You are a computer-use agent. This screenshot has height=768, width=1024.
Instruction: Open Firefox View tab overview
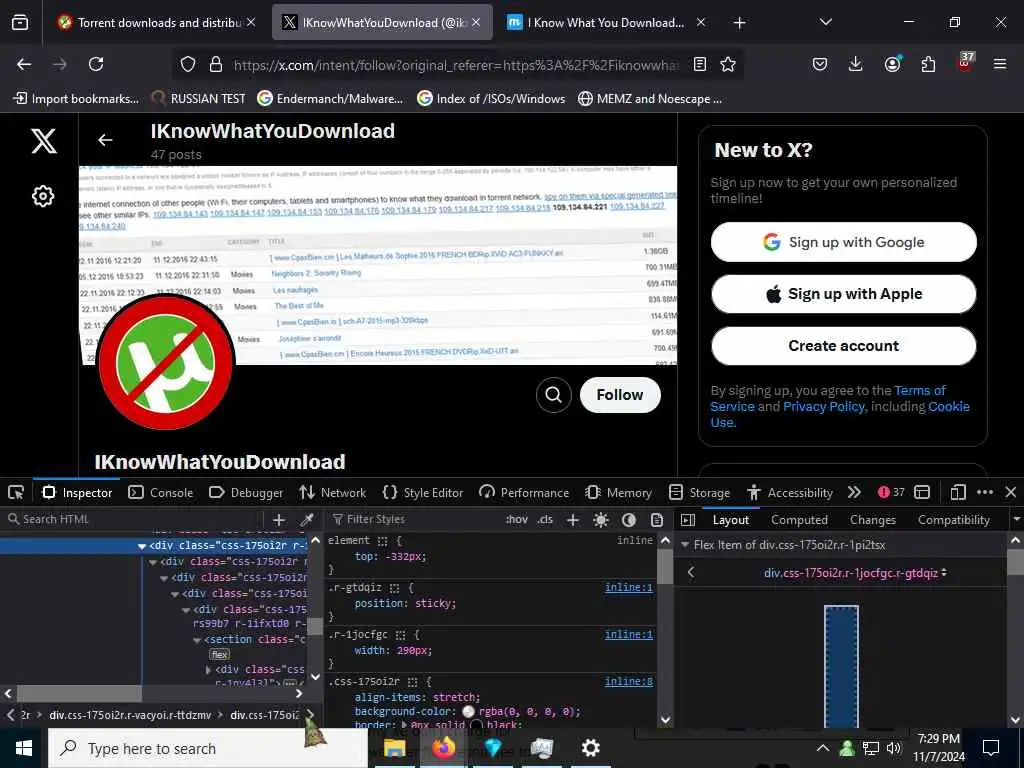(20, 22)
